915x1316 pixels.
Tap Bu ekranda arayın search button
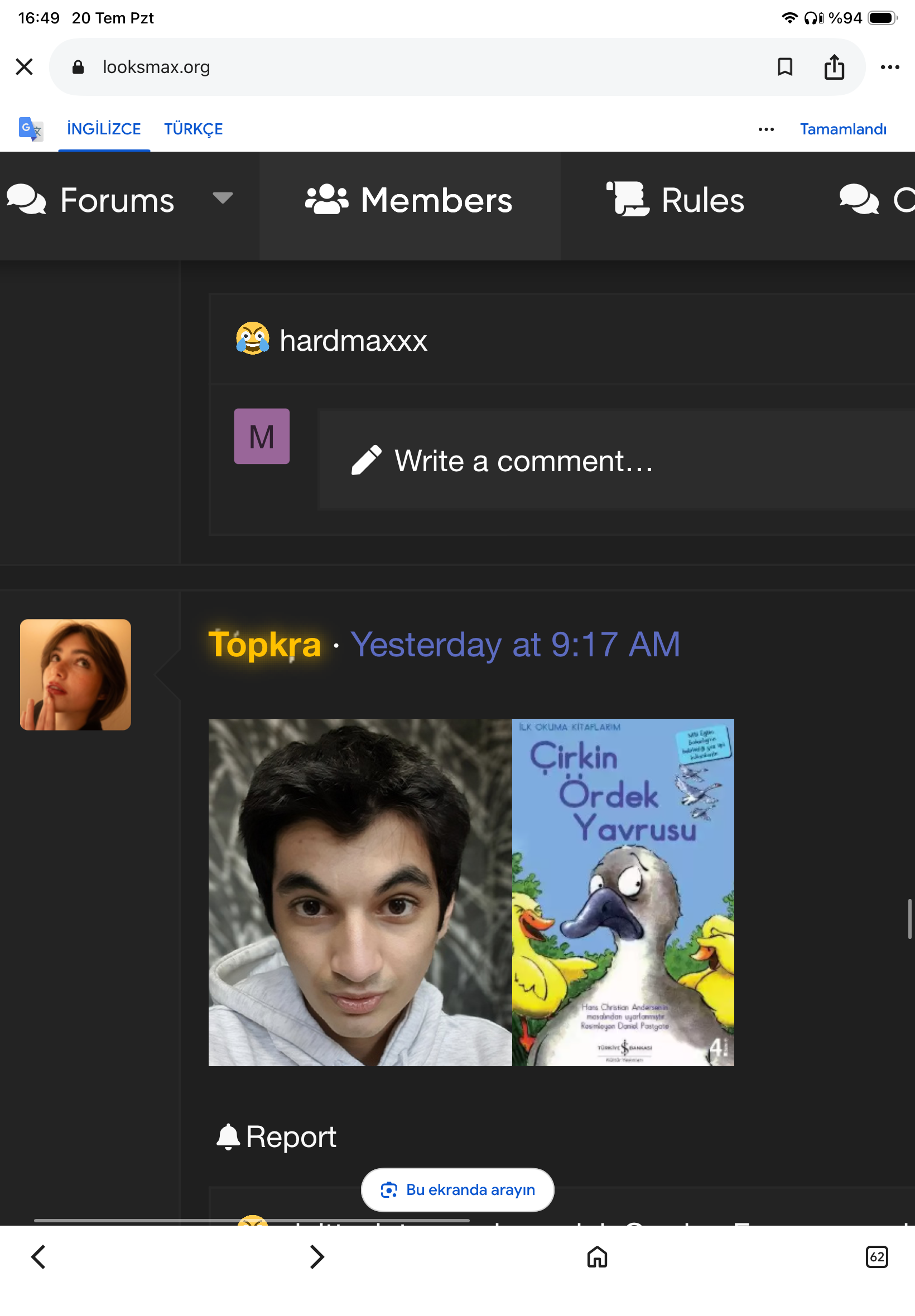click(x=458, y=1190)
